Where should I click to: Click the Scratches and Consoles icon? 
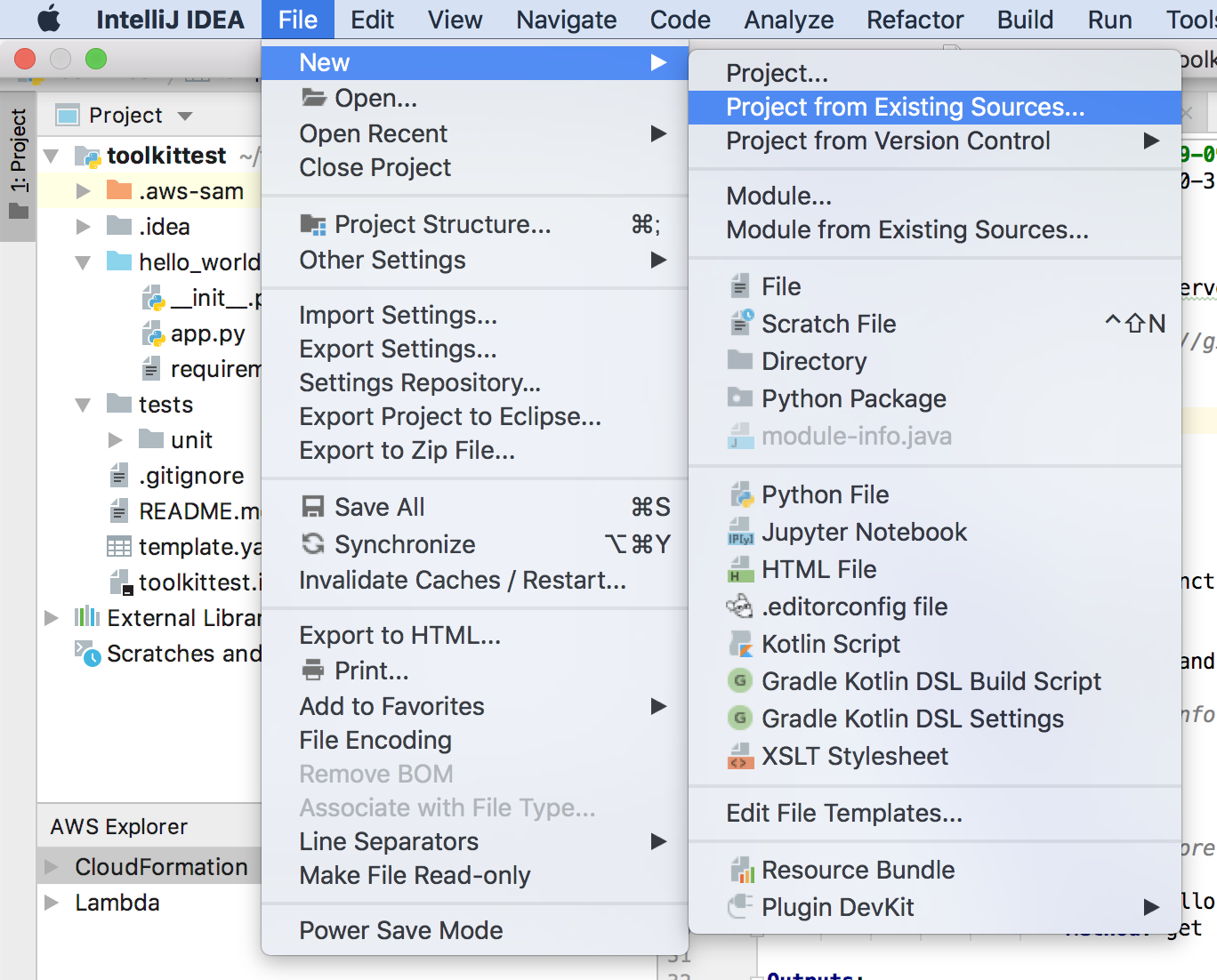(87, 654)
